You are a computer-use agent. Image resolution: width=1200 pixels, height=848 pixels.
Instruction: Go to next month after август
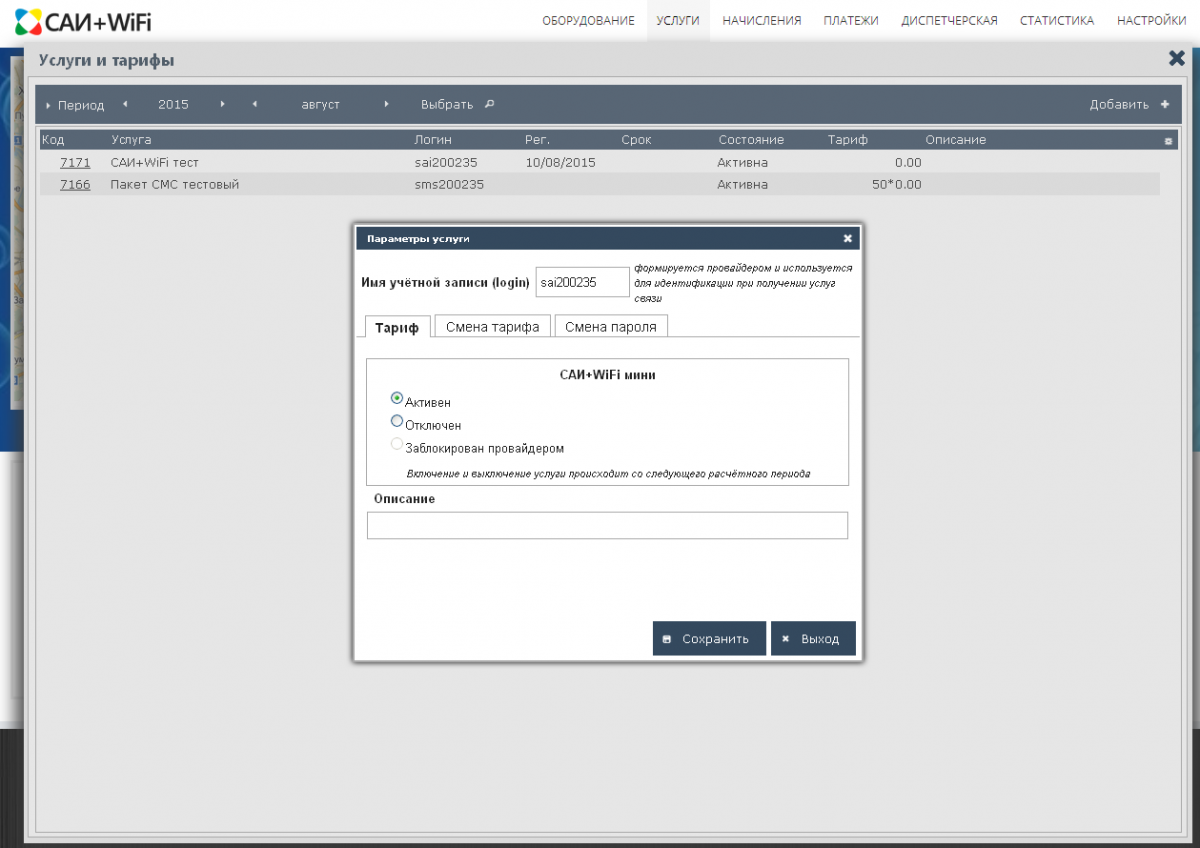386,104
